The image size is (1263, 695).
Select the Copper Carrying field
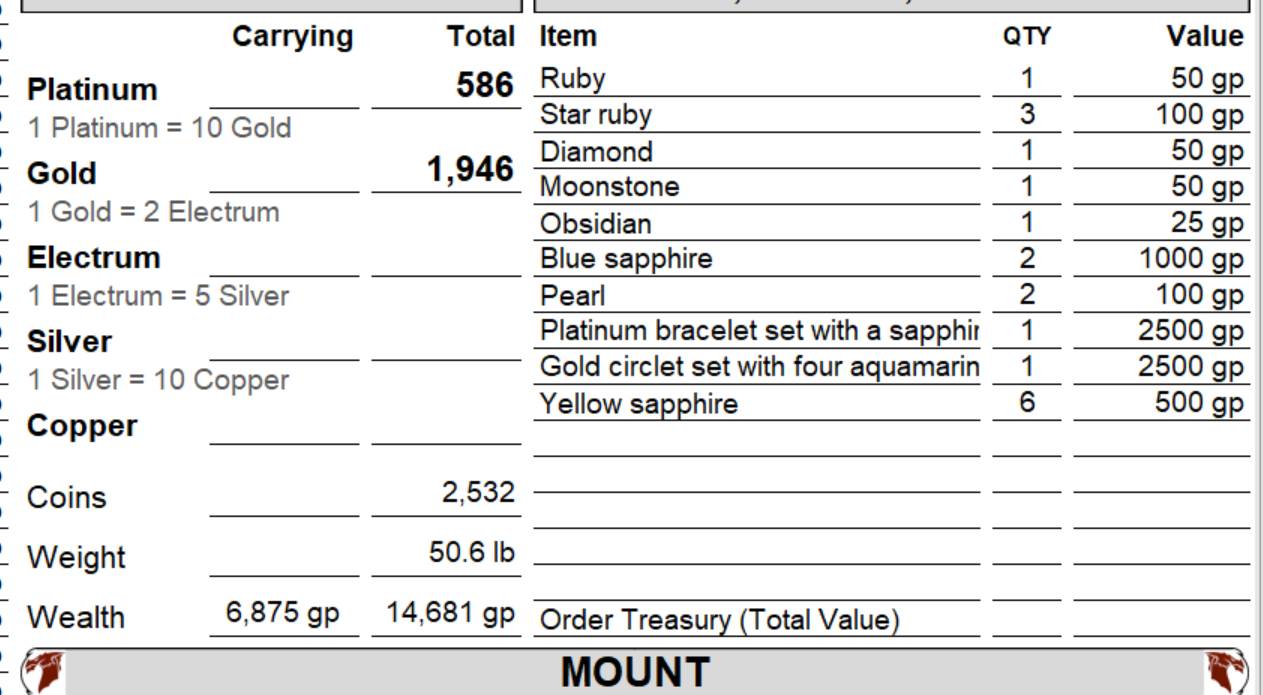pyautogui.click(x=284, y=424)
